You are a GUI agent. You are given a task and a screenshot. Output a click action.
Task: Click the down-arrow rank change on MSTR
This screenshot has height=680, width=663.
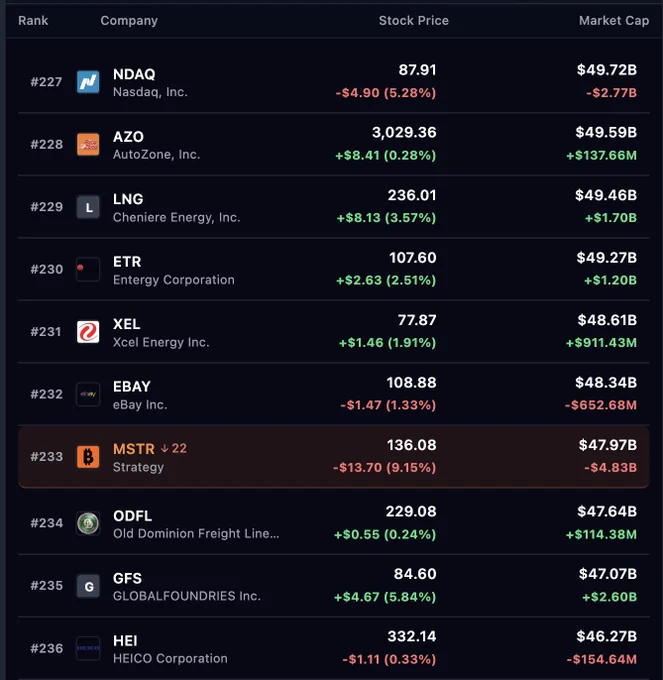[174, 448]
